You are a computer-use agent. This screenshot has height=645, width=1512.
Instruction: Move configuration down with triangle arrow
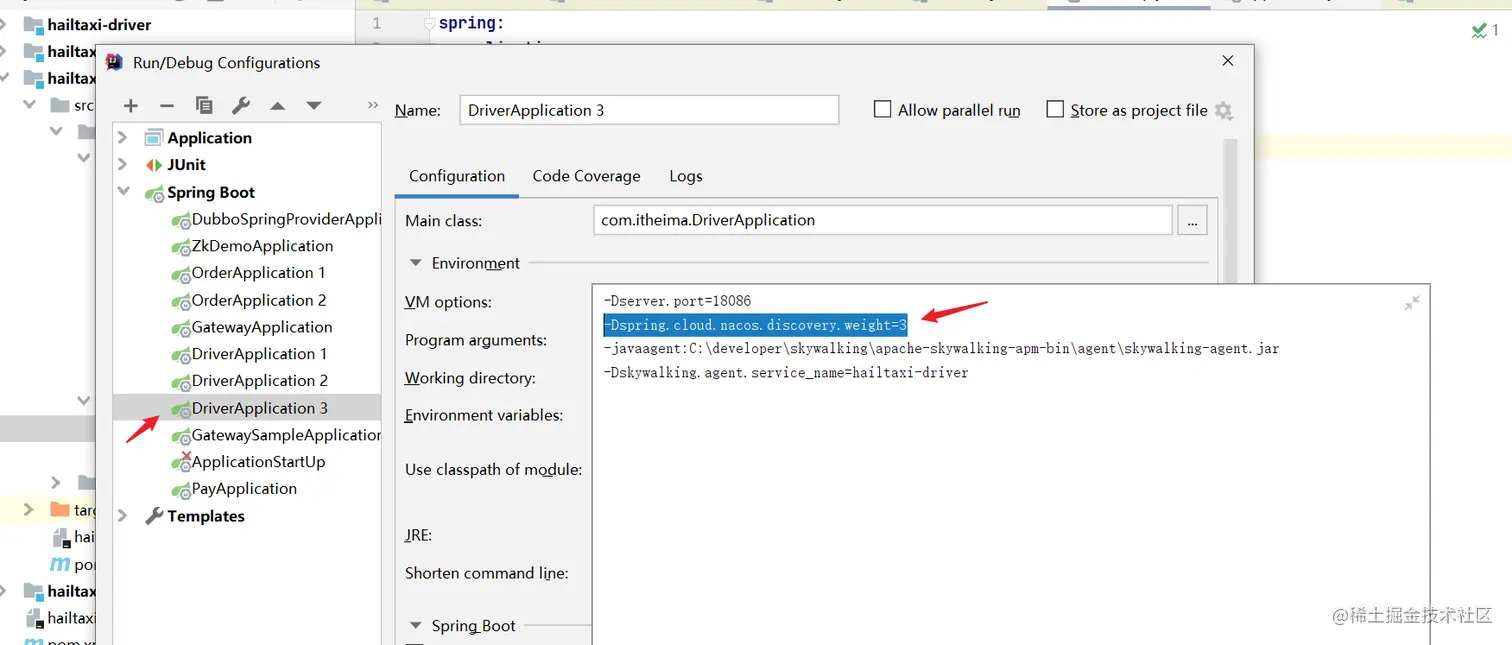pos(314,106)
